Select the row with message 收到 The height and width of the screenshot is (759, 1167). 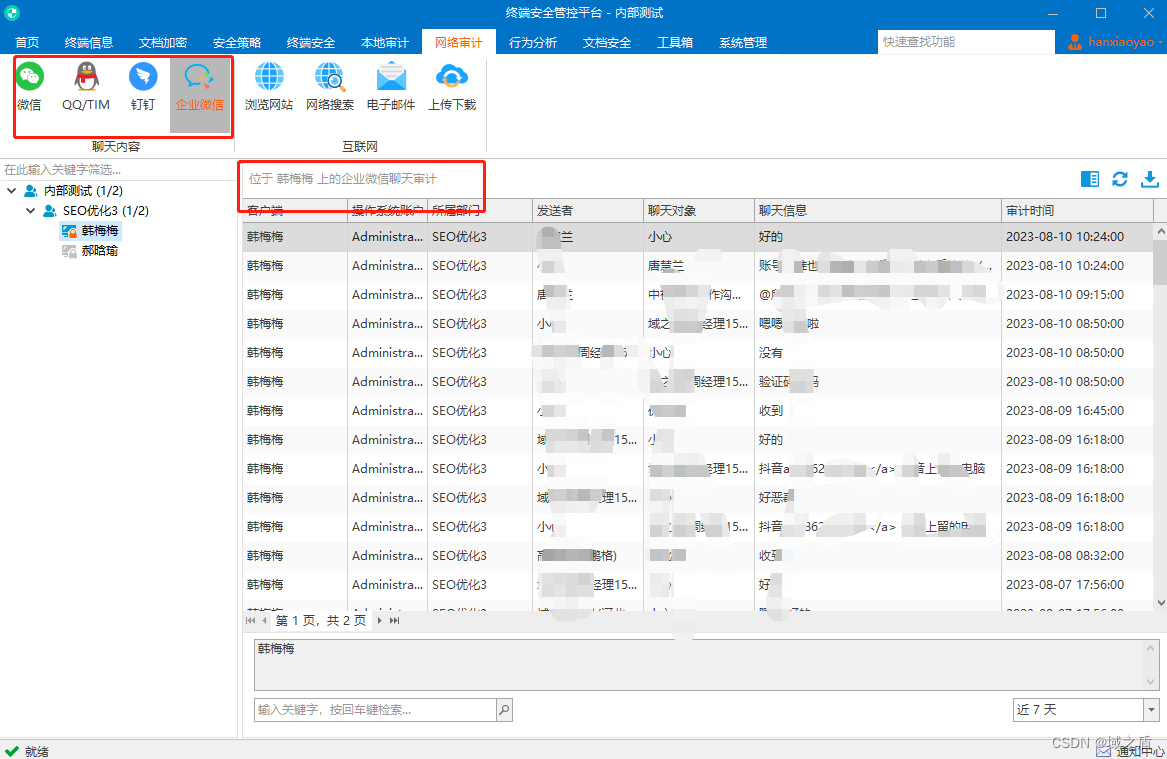point(698,411)
